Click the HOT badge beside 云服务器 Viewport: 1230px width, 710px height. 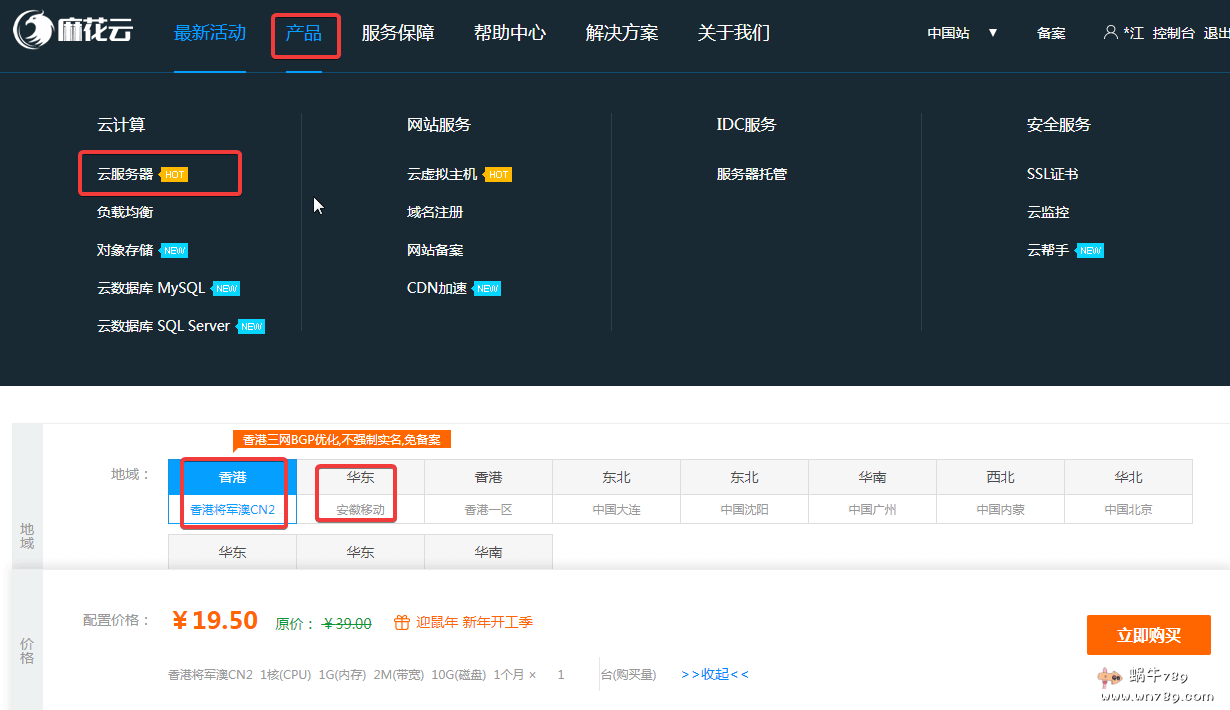click(174, 175)
